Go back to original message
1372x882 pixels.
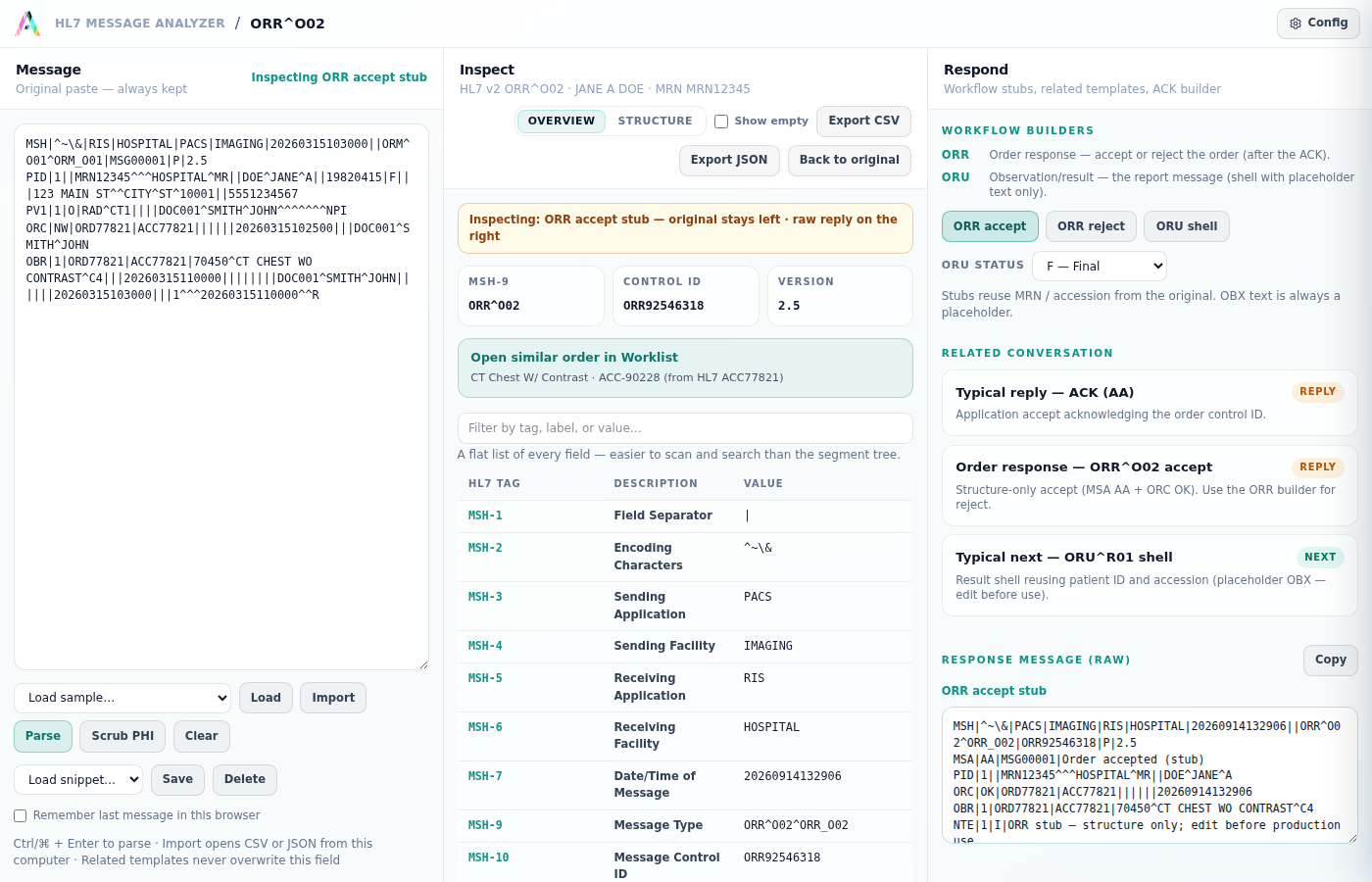tap(849, 160)
